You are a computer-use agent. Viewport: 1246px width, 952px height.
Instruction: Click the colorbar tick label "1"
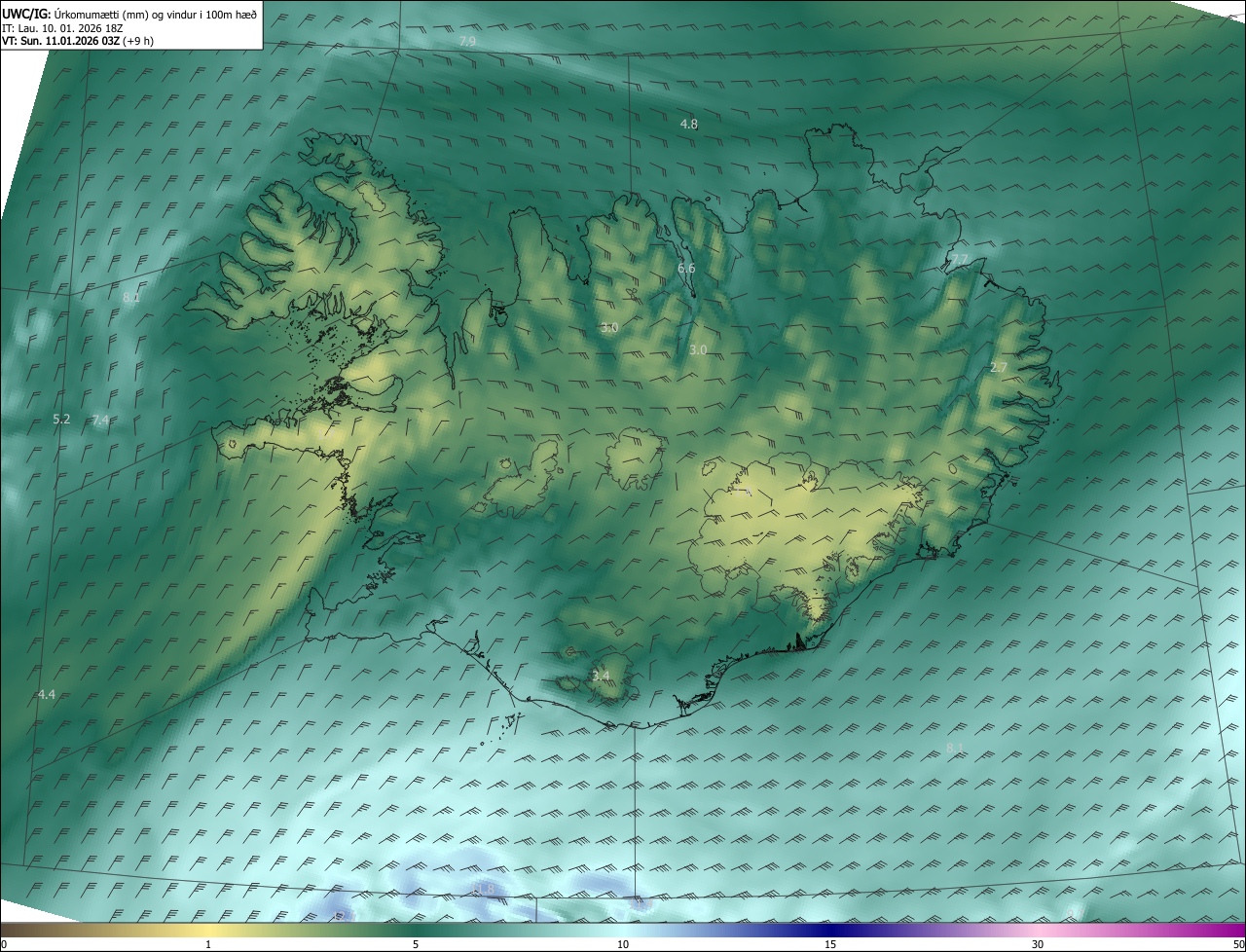208,945
